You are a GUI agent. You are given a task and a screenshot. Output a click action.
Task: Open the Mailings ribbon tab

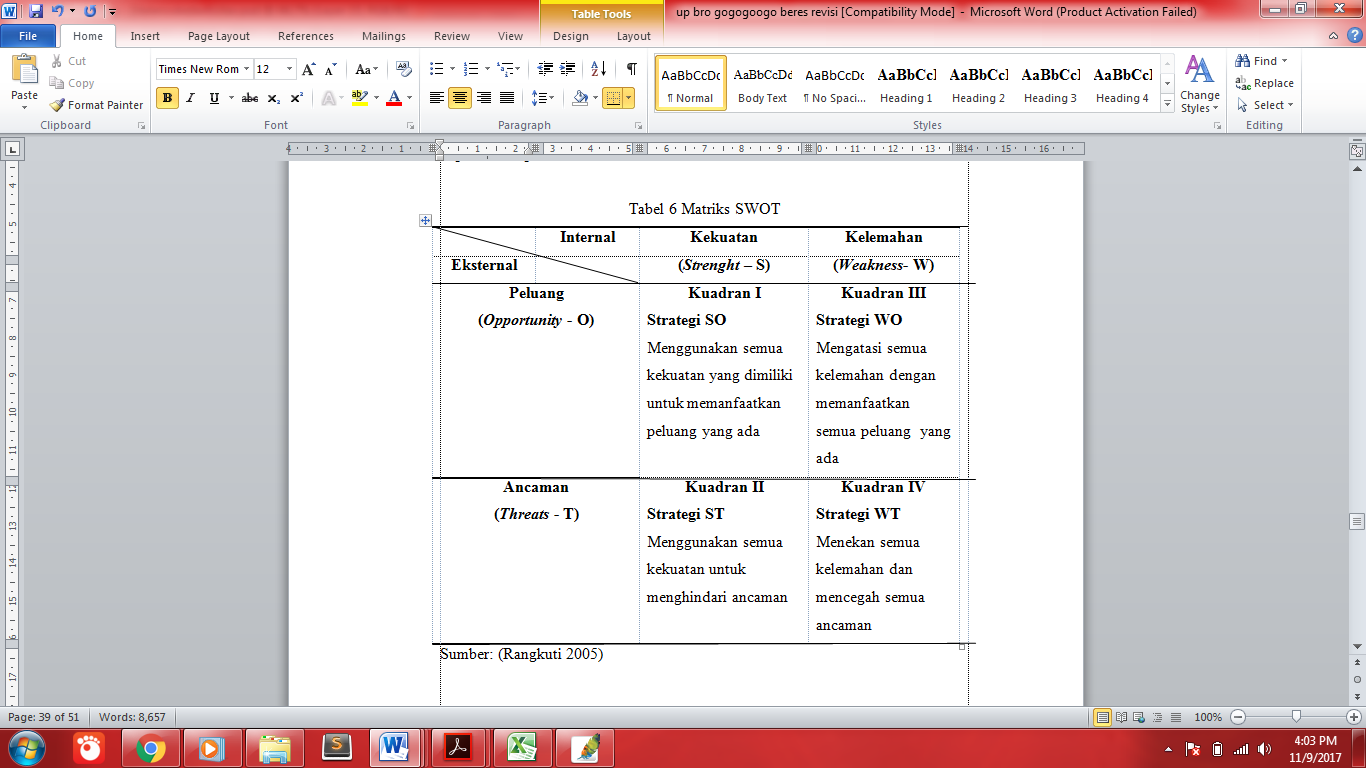[384, 35]
